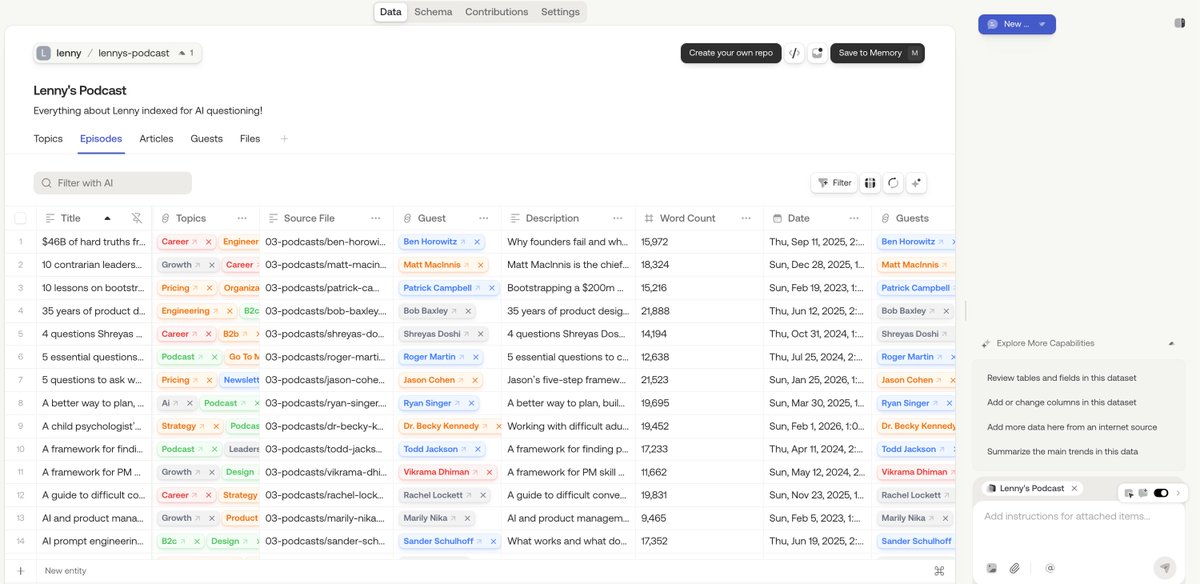Switch to the Data tab
The width and height of the screenshot is (1200, 584).
pos(391,12)
